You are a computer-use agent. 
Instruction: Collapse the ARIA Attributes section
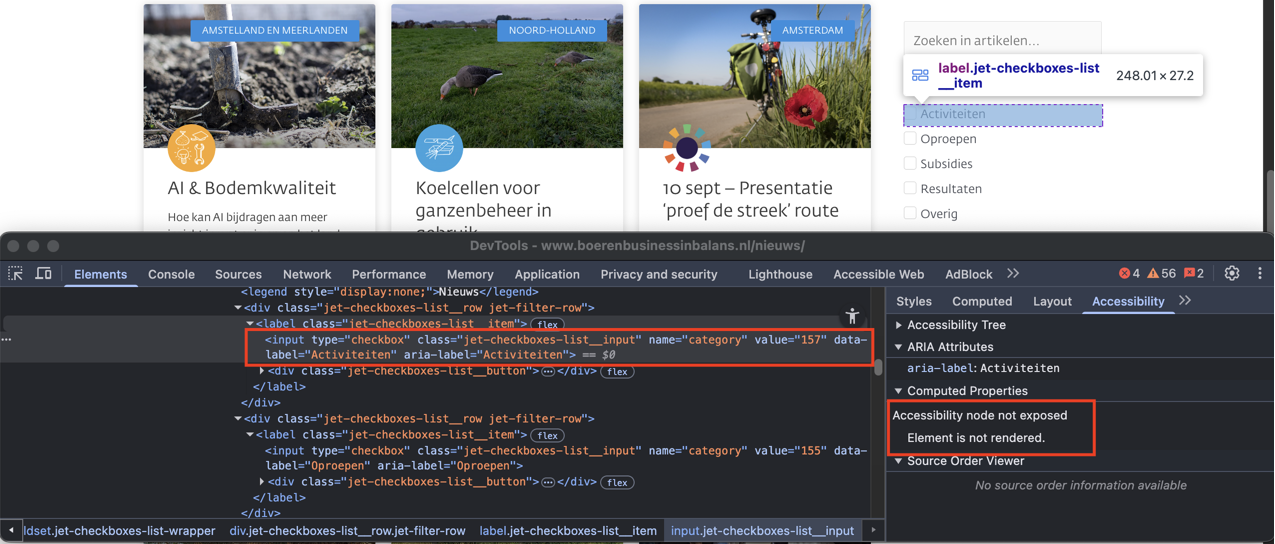pos(899,347)
